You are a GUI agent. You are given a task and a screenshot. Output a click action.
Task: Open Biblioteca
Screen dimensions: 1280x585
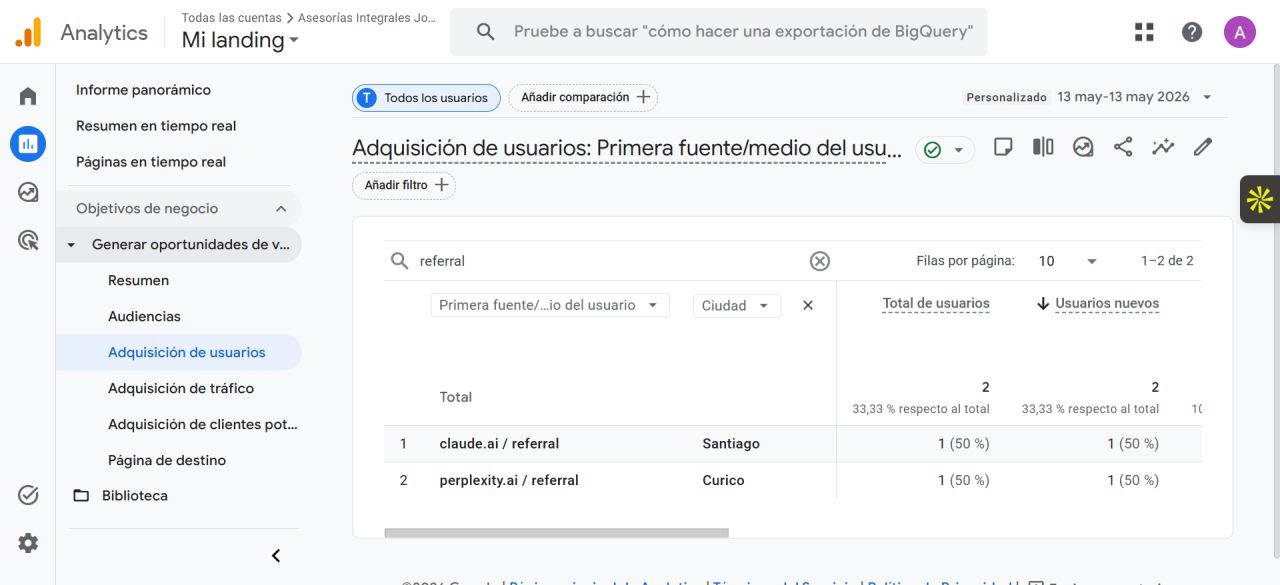point(135,496)
